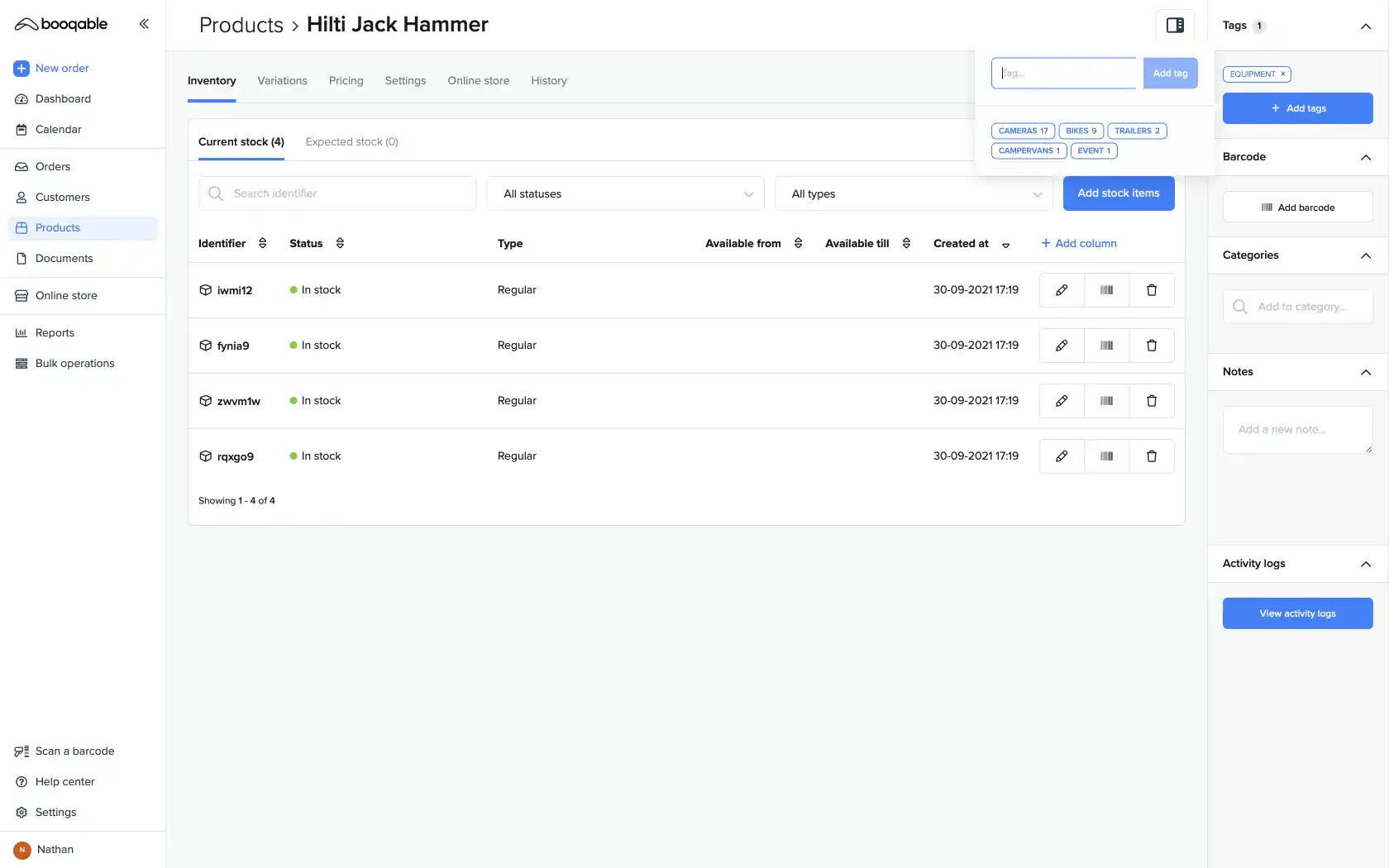Click the Add barcode button
This screenshot has height=868, width=1389.
(x=1298, y=207)
